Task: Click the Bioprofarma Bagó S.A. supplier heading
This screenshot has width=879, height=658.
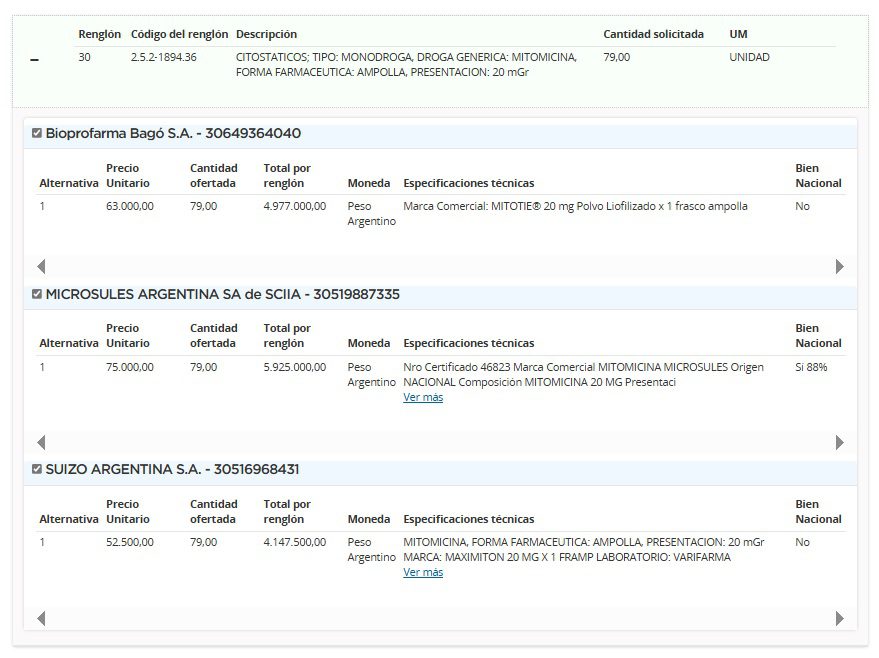Action: tap(173, 133)
